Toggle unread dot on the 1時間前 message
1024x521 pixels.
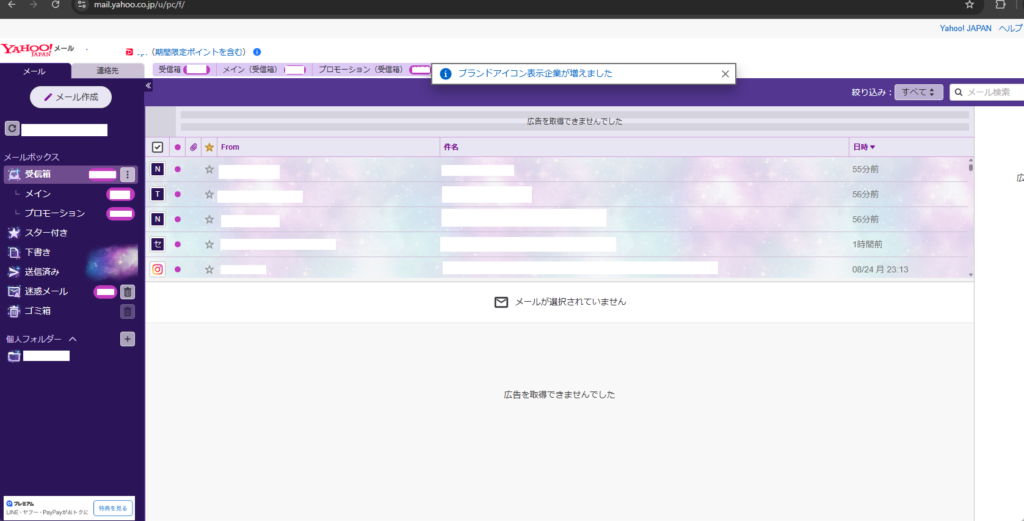click(178, 244)
